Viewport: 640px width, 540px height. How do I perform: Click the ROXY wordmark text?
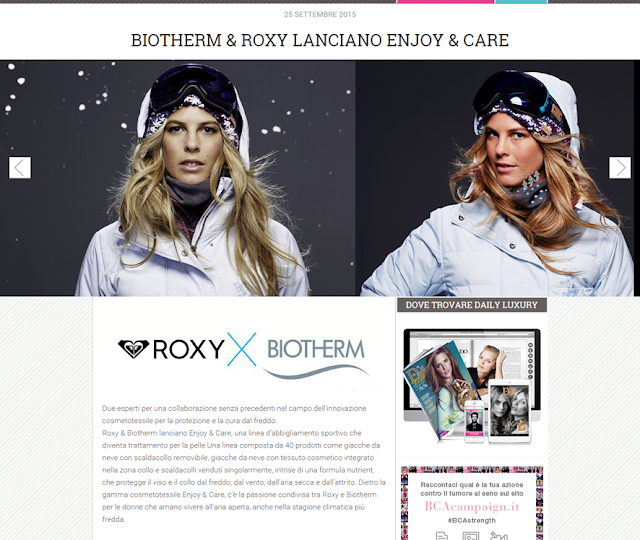click(189, 349)
